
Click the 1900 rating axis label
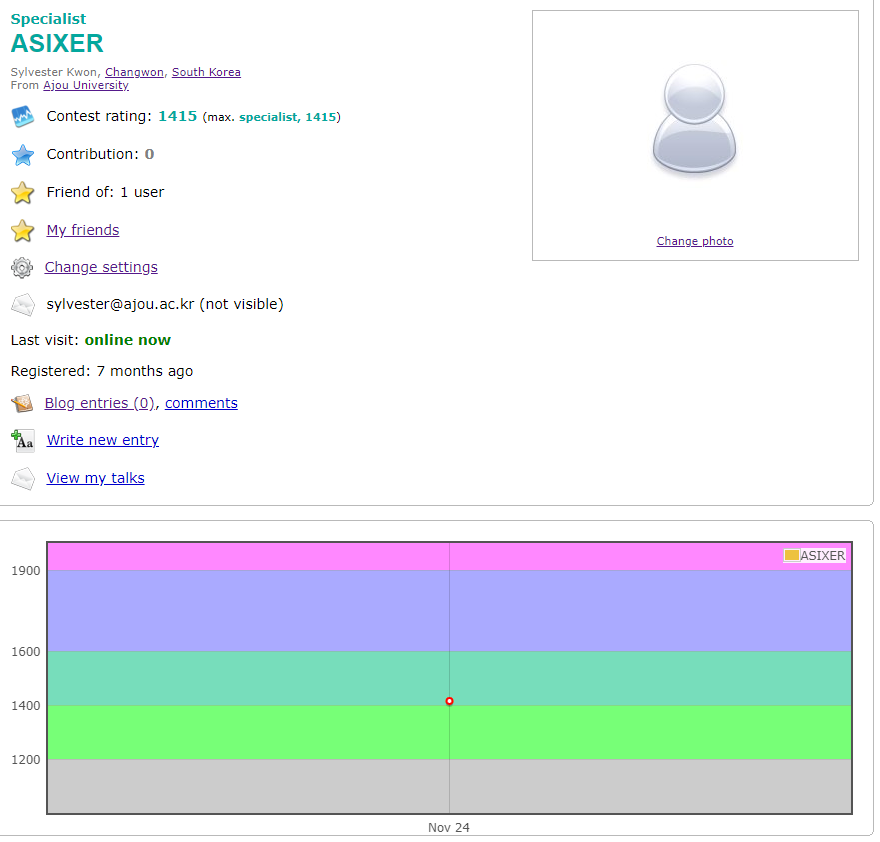coord(26,571)
